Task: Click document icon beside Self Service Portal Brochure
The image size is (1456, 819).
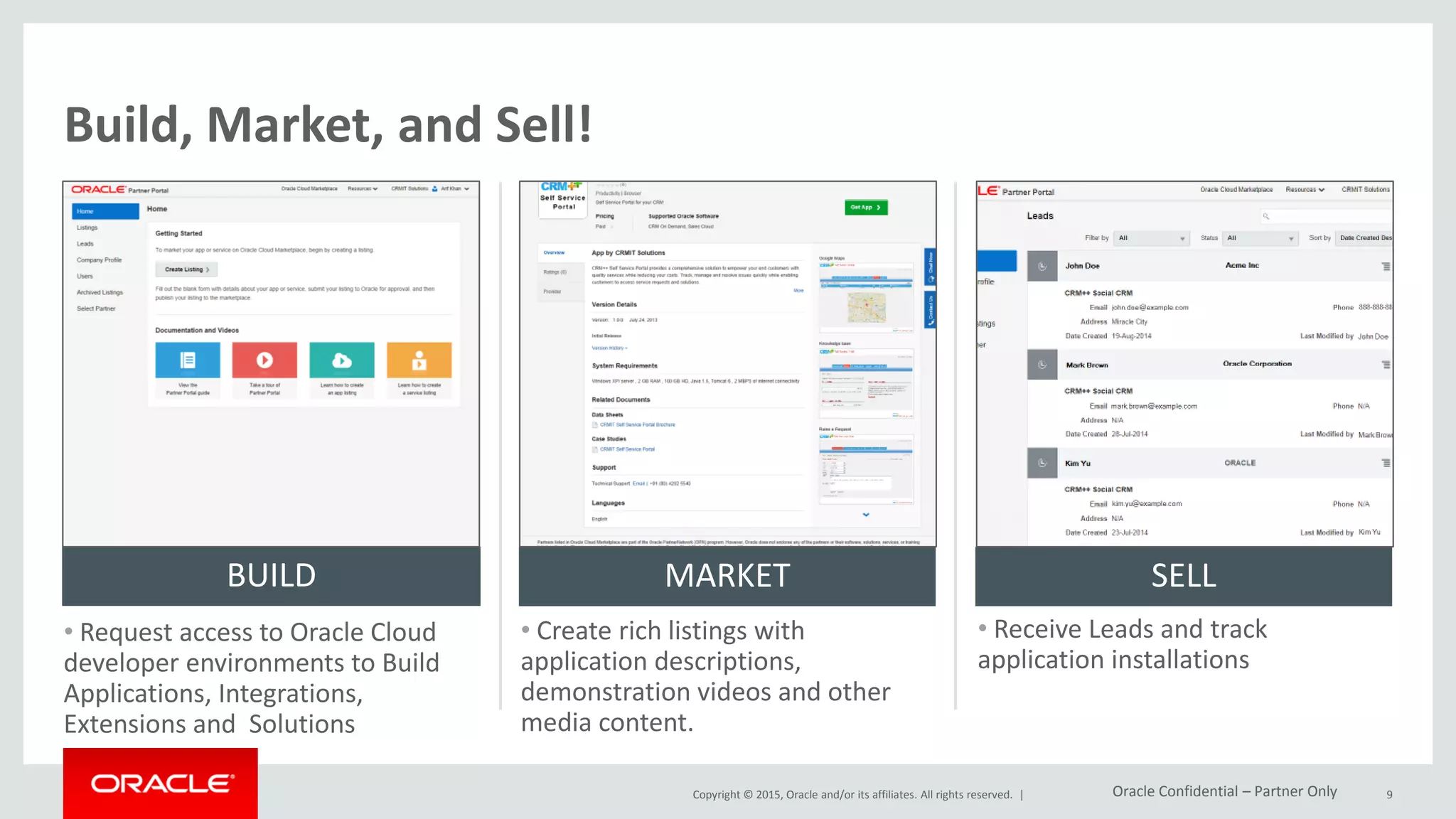Action: (x=595, y=425)
